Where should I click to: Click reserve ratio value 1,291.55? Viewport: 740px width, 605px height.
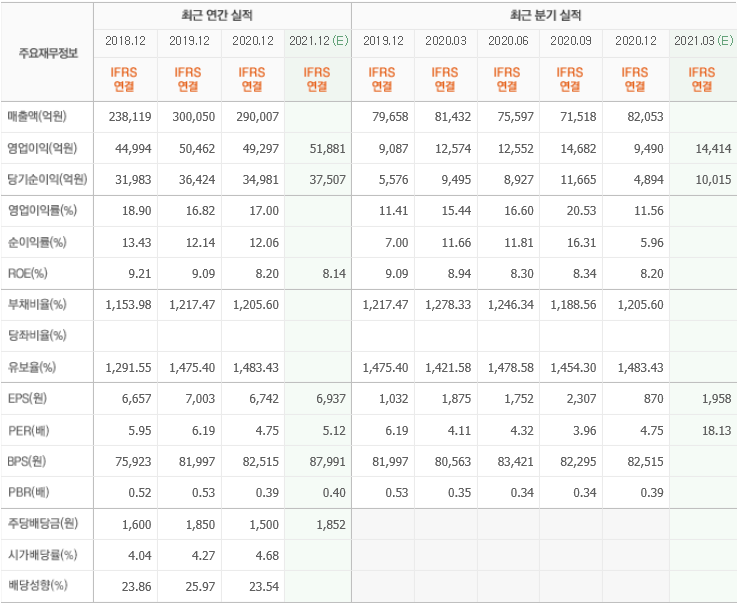coord(128,367)
